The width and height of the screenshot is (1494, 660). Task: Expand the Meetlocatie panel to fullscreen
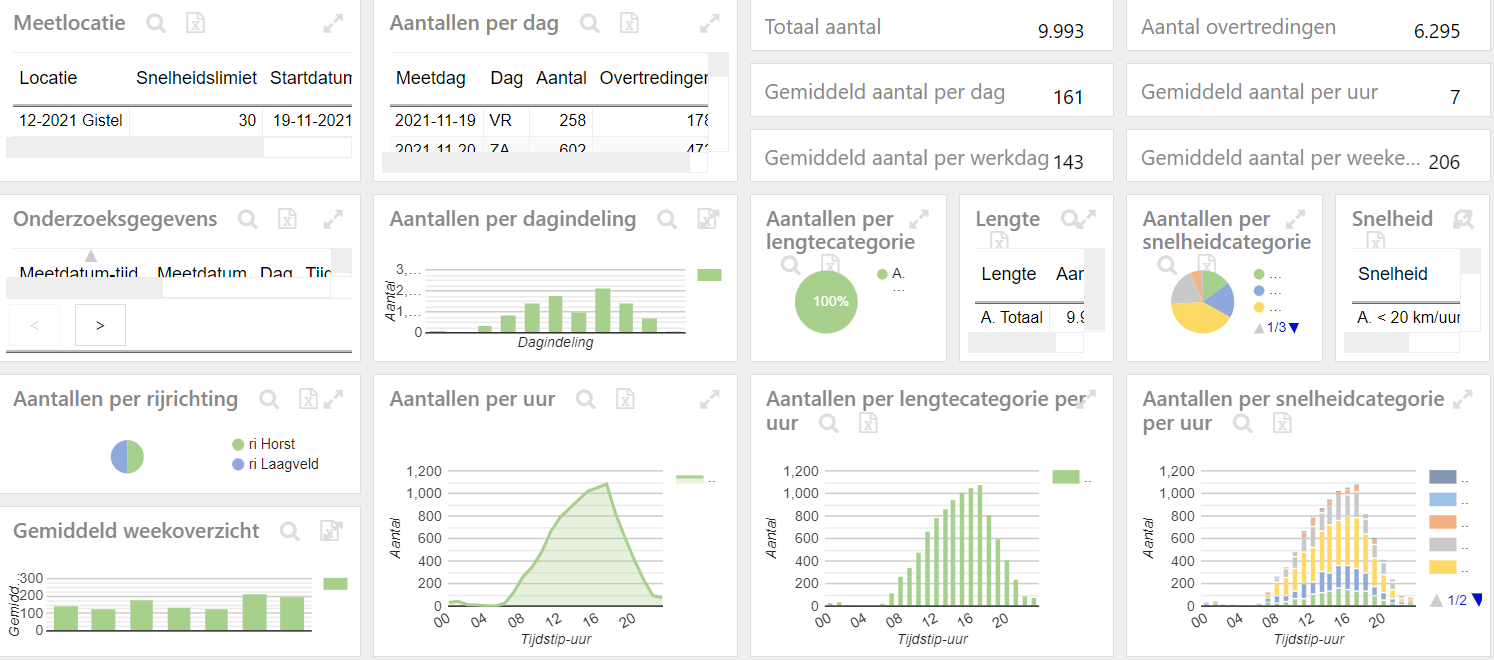[x=334, y=23]
